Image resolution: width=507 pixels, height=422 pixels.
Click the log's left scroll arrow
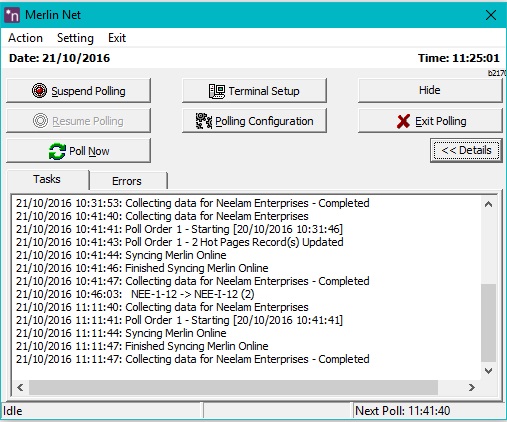click(x=20, y=387)
